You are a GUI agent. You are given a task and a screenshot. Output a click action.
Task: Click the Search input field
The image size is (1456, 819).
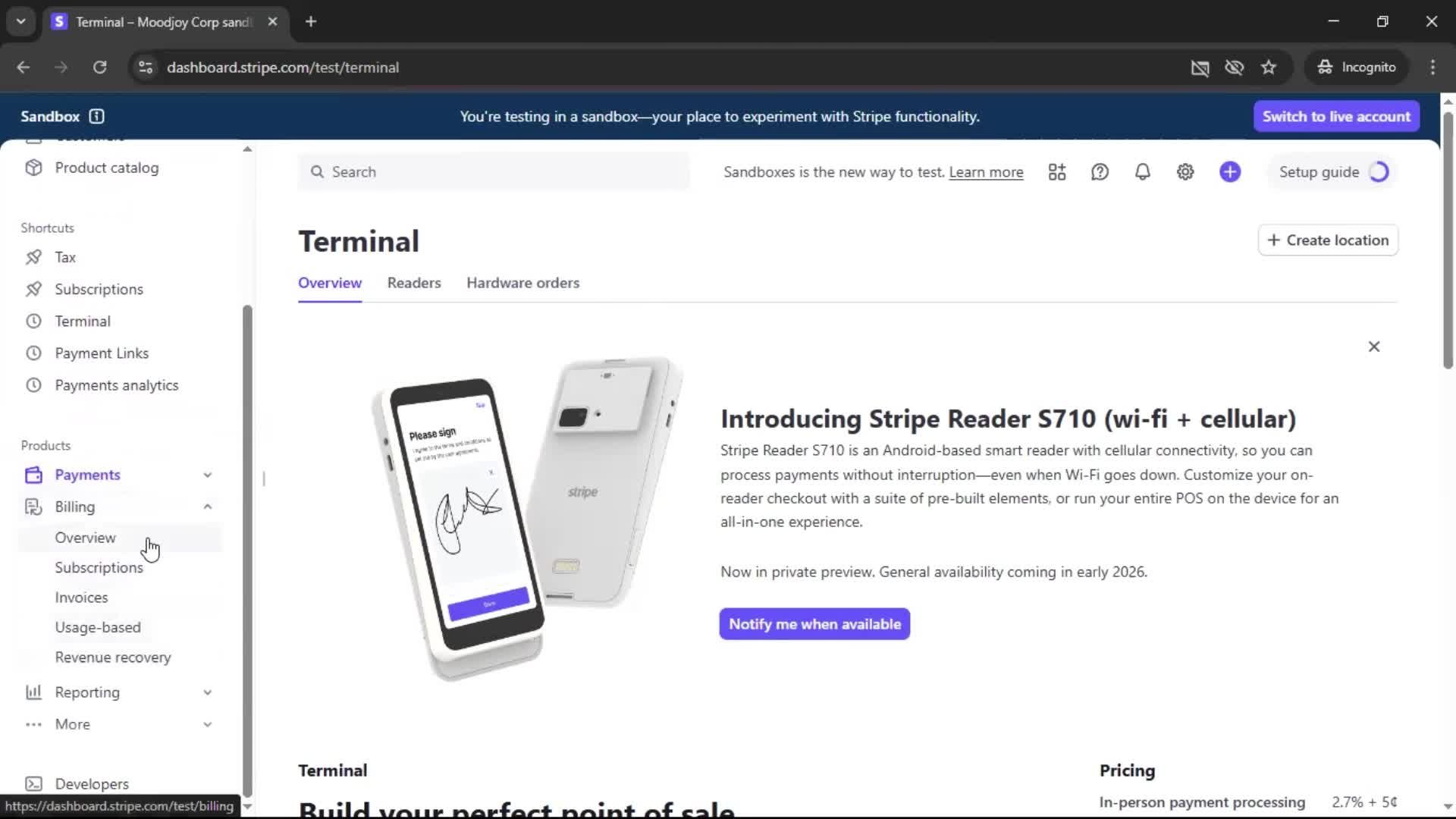[494, 172]
